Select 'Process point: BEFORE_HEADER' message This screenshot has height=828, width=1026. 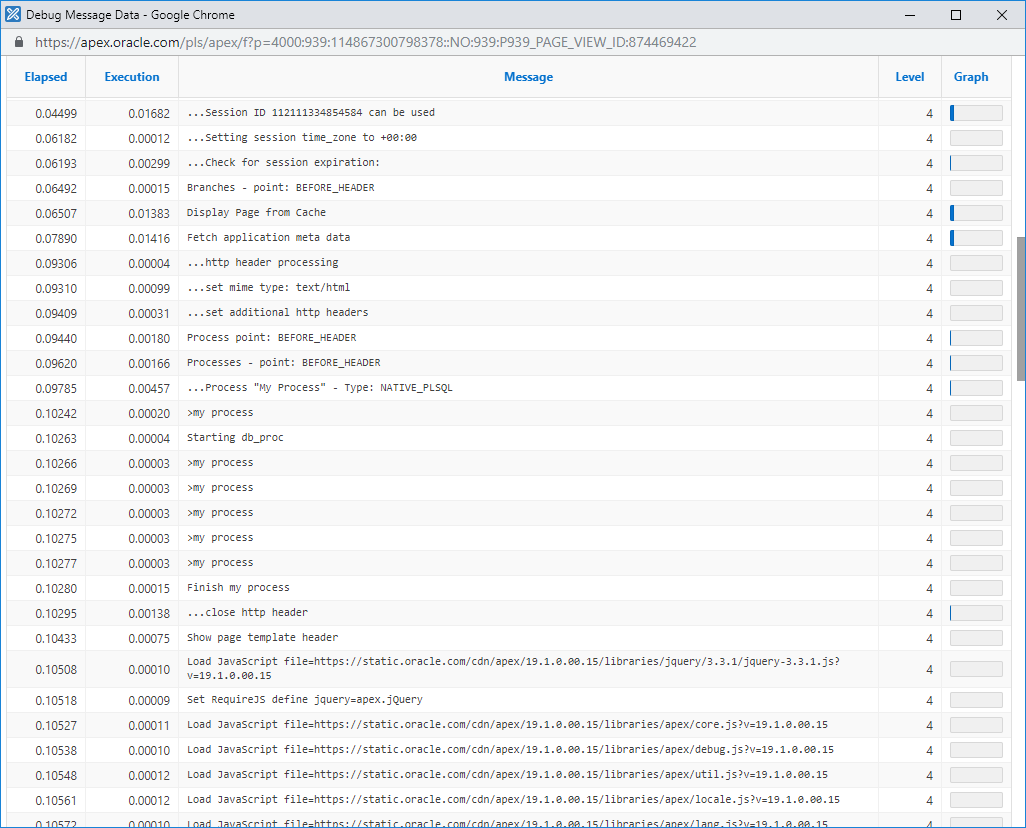coord(272,338)
